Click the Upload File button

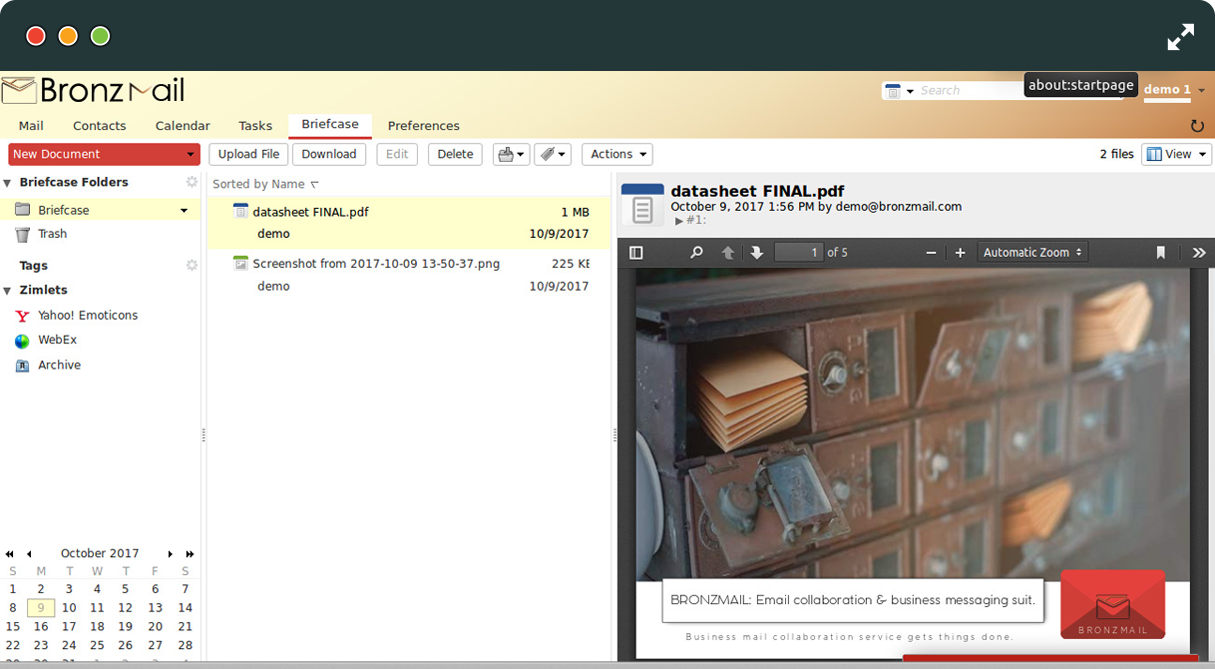coord(248,154)
